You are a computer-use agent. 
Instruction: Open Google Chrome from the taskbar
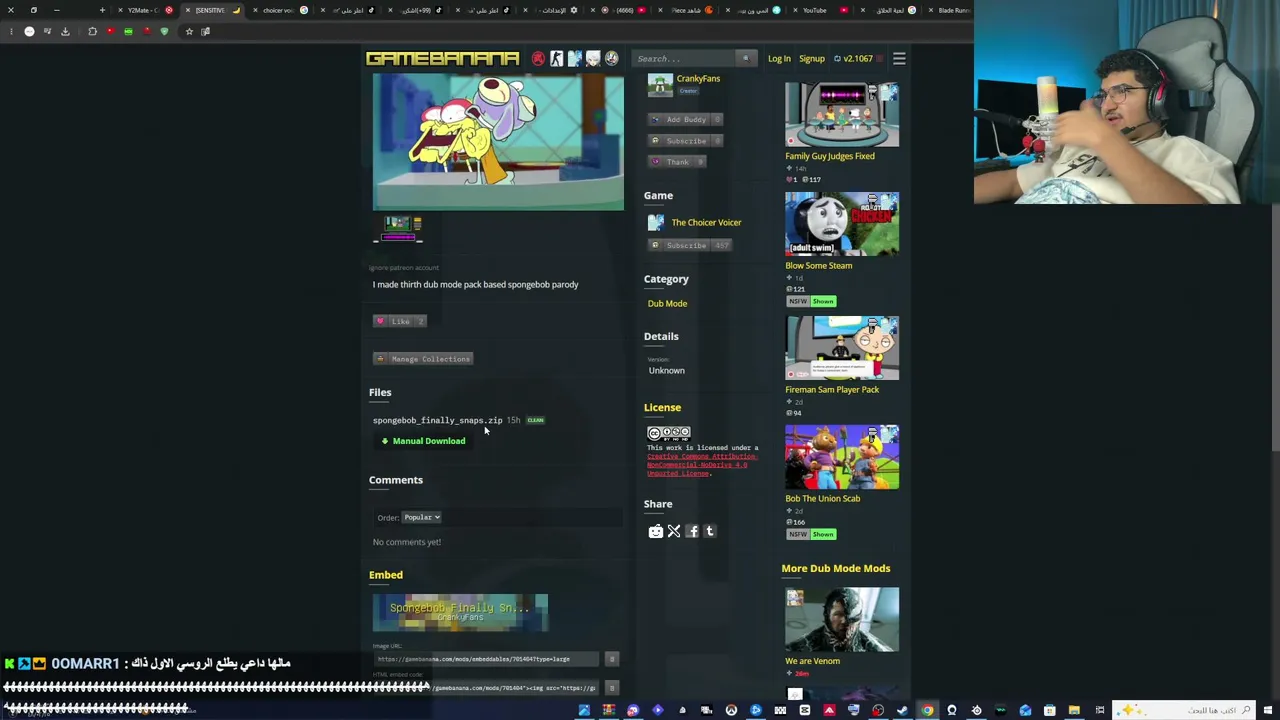point(927,711)
